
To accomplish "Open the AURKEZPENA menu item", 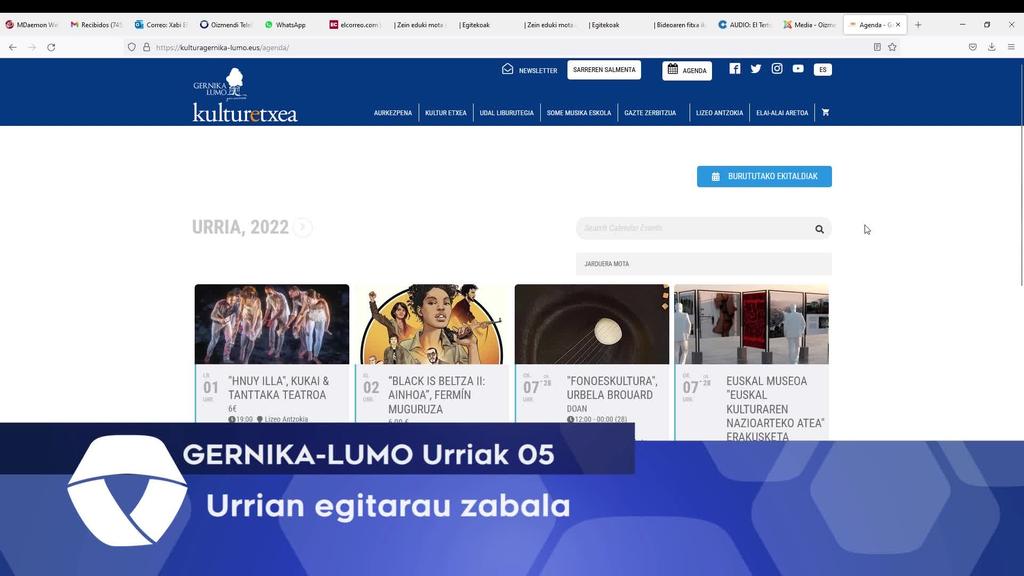I will 392,113.
